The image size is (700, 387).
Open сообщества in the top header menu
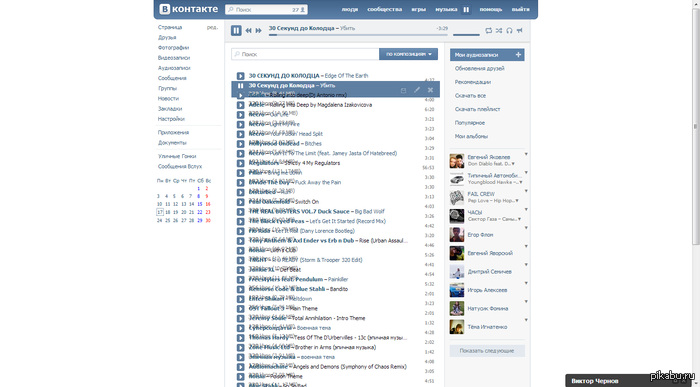point(384,9)
